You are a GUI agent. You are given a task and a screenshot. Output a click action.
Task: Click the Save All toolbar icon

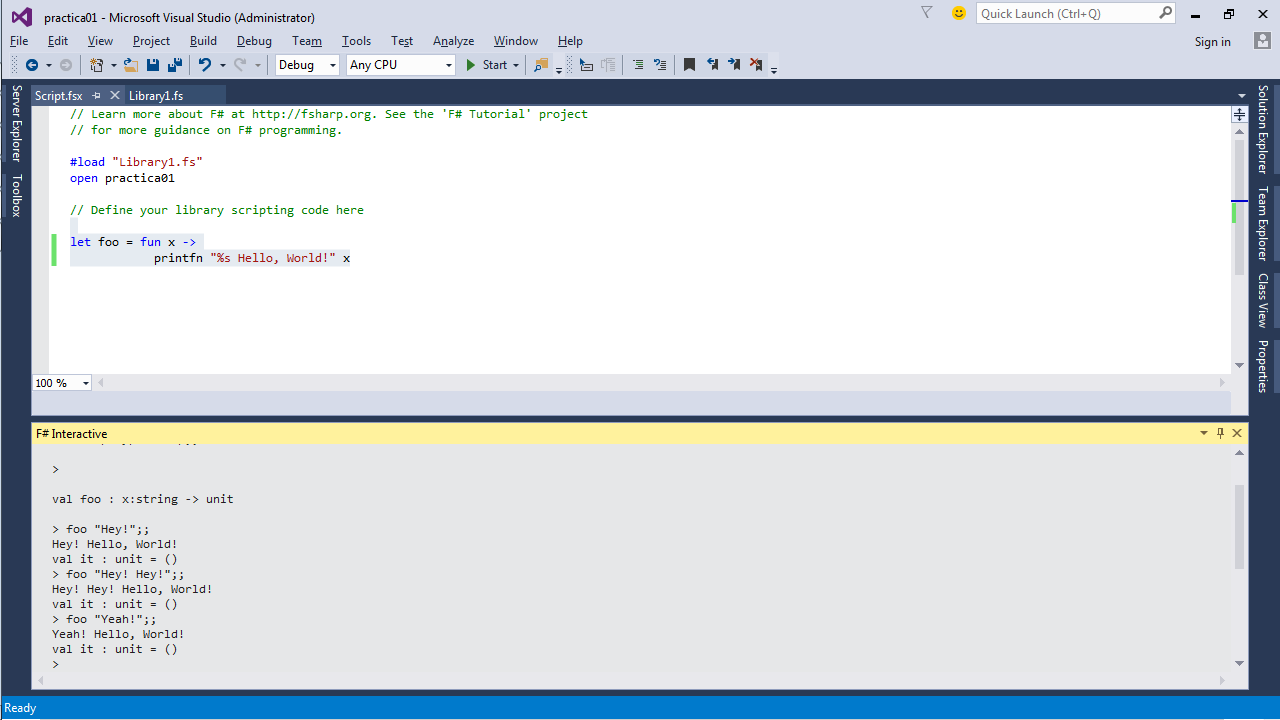pos(174,65)
